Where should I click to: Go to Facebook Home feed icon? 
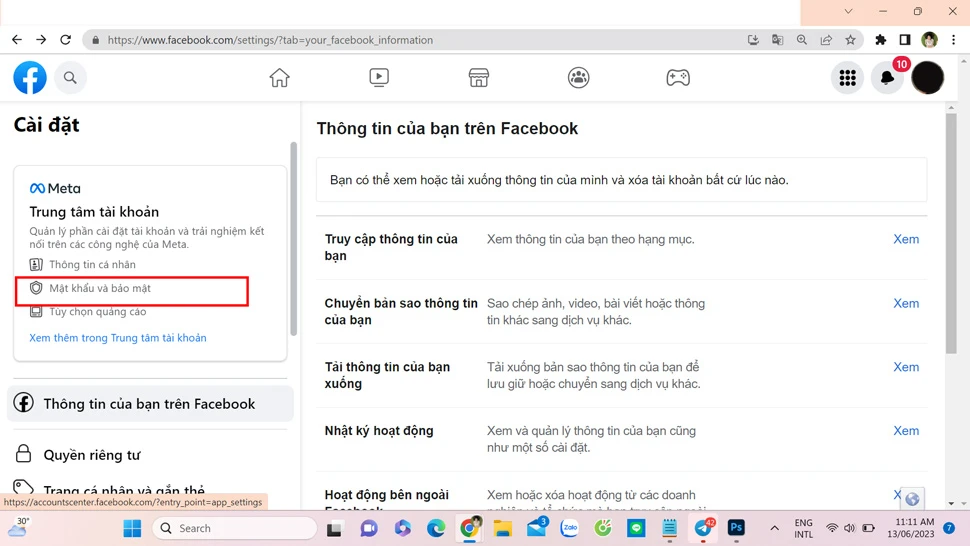(x=280, y=78)
